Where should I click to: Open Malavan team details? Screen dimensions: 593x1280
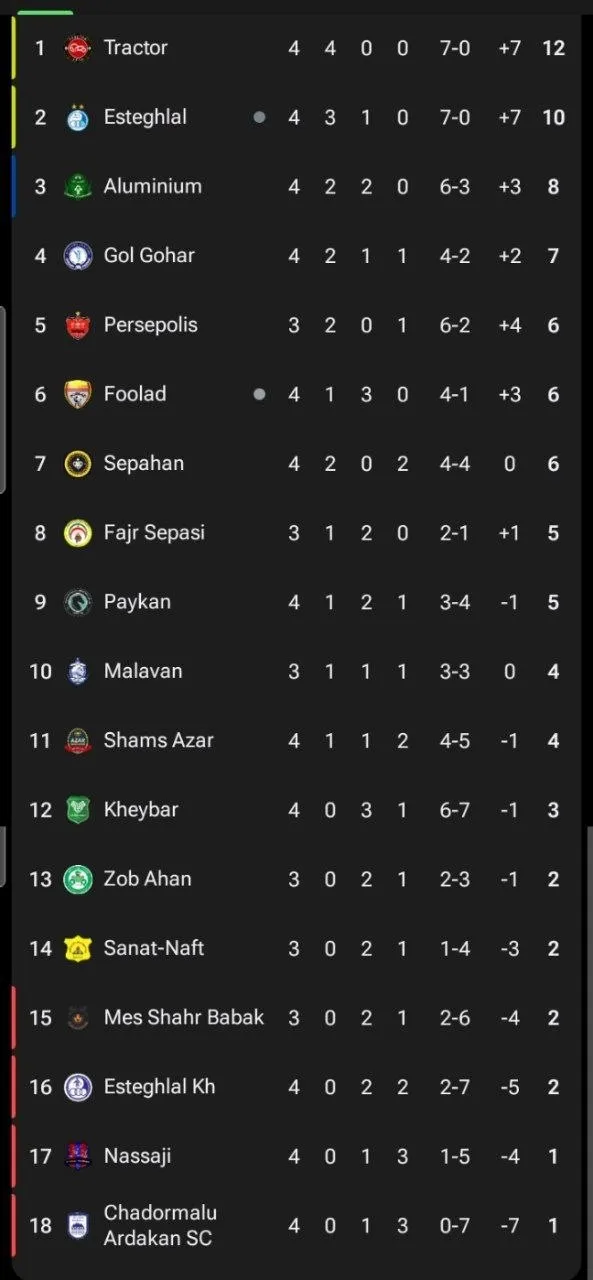[x=143, y=671]
